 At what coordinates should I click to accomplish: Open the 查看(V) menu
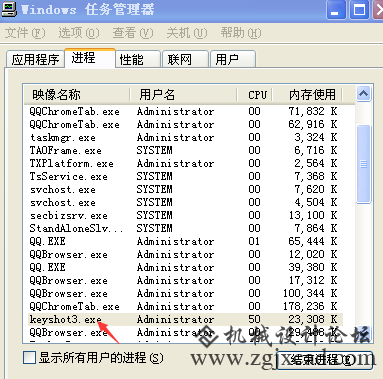pos(133,33)
